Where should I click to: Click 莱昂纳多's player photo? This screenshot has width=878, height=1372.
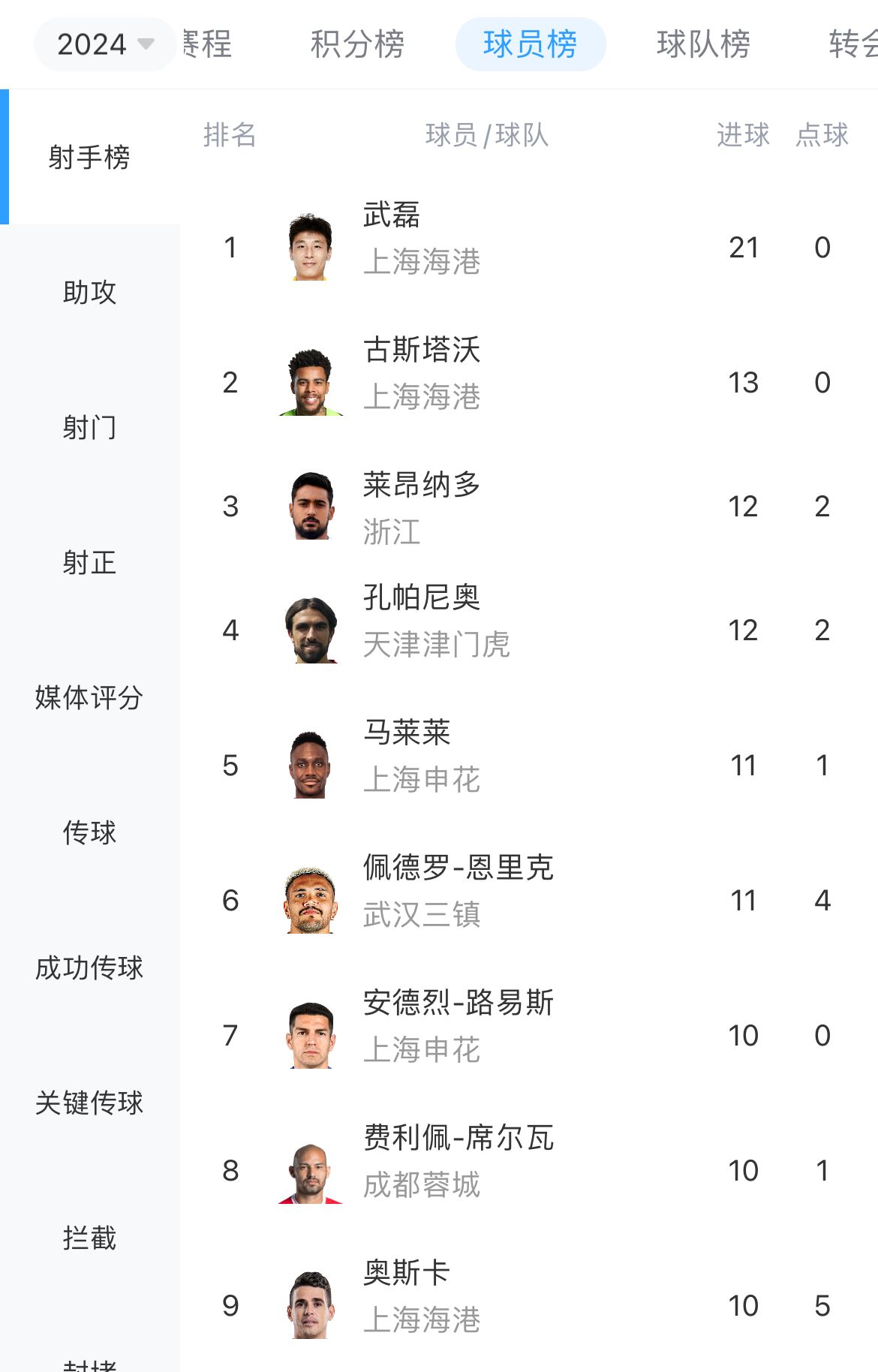coord(311,506)
